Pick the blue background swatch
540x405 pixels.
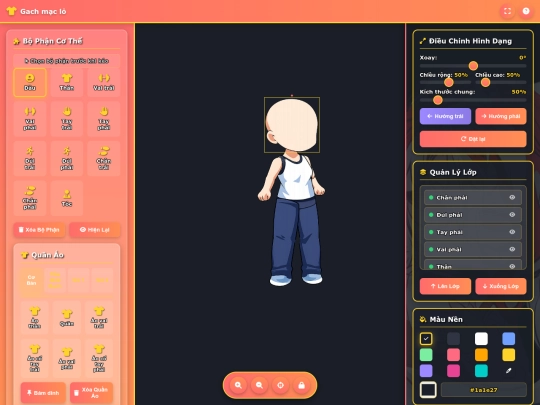509,339
